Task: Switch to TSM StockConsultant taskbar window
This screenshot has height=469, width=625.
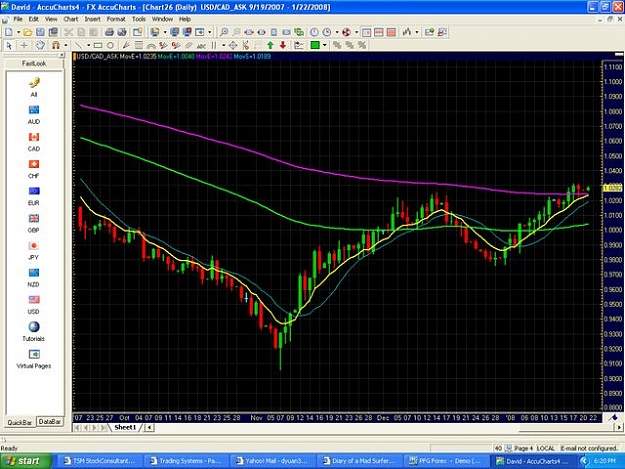Action: [99, 461]
